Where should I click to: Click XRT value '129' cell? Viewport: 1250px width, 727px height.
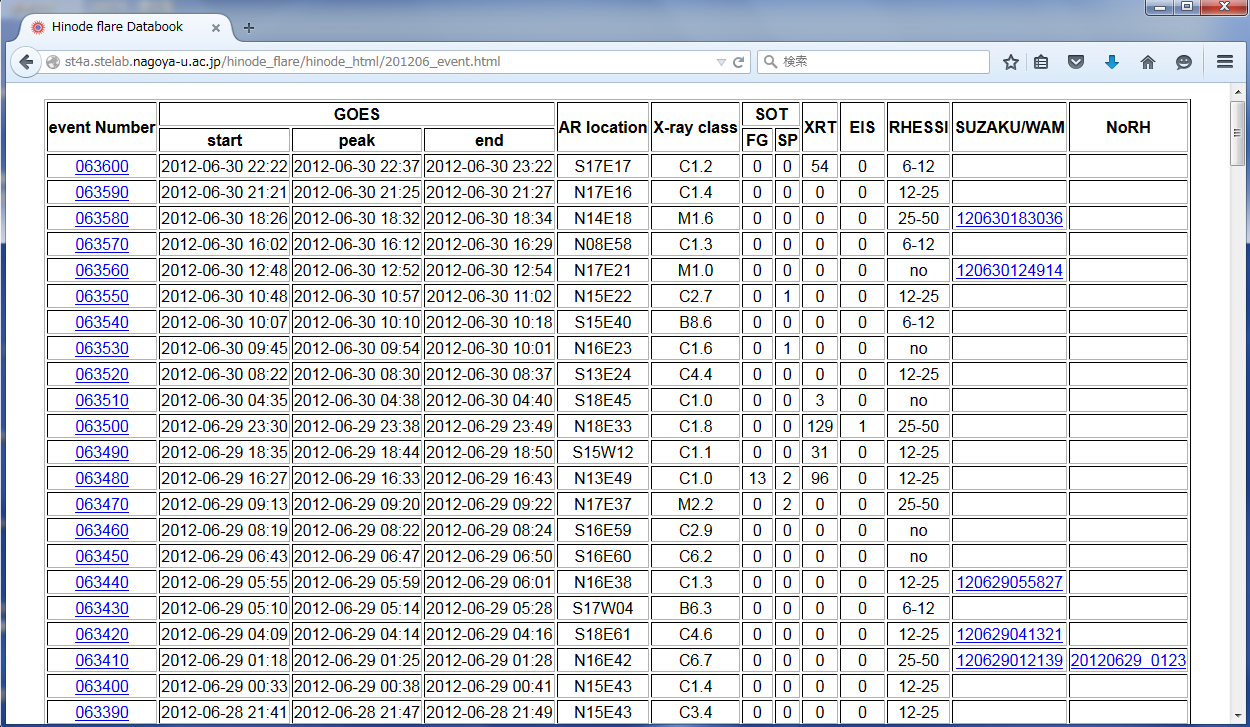(x=820, y=426)
